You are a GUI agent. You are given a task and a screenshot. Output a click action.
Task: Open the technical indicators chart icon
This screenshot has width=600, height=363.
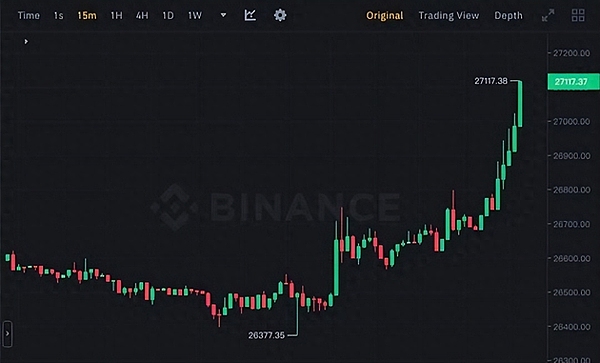[250, 15]
